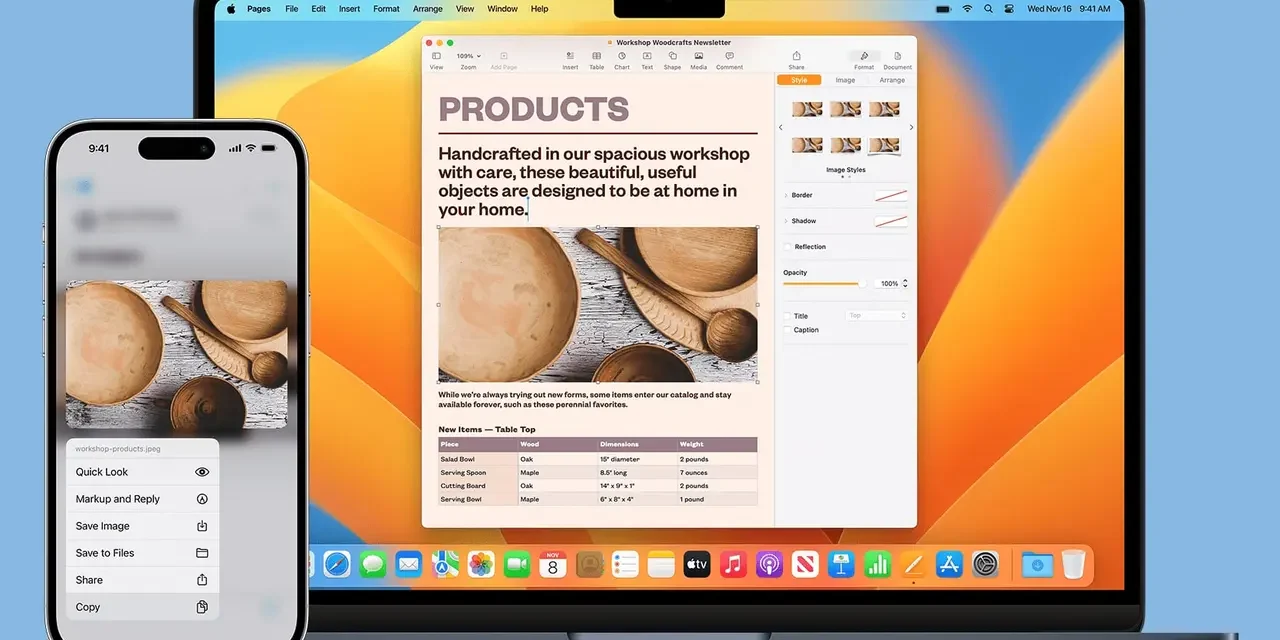Open Safari from the Dock
Screen dimensions: 1280x640
[337, 564]
